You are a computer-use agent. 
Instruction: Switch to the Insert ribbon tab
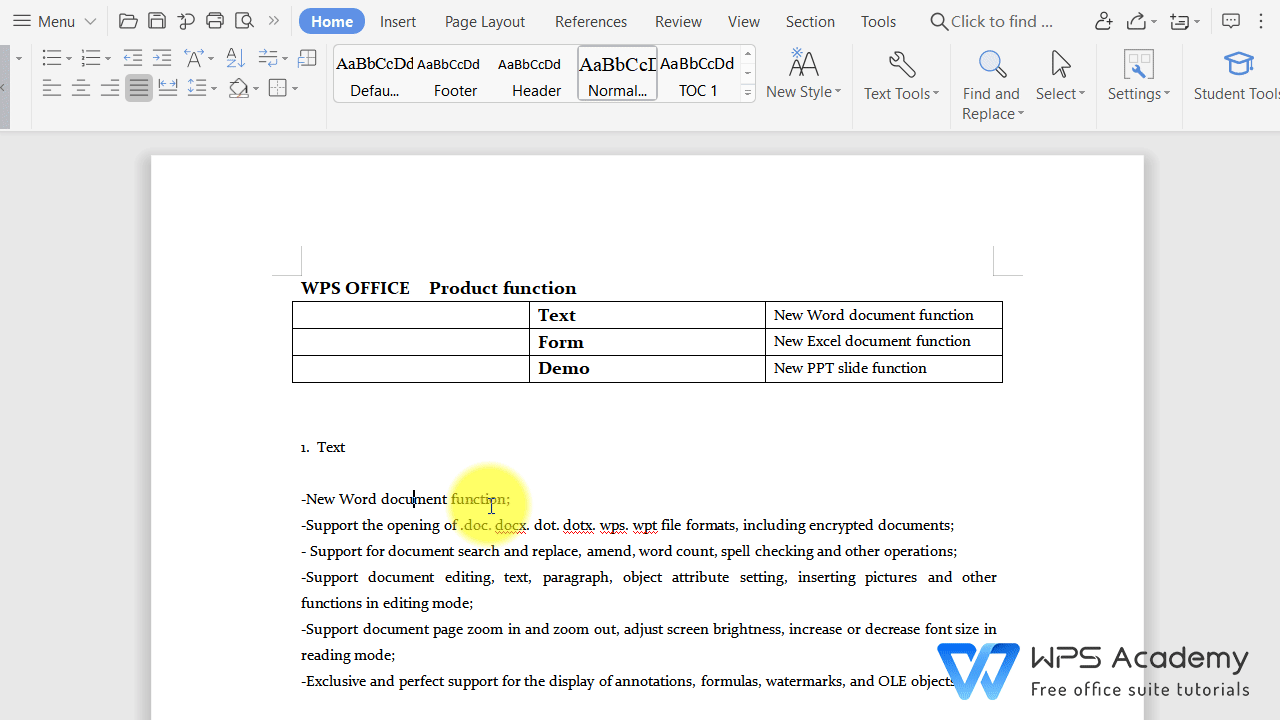coord(398,20)
